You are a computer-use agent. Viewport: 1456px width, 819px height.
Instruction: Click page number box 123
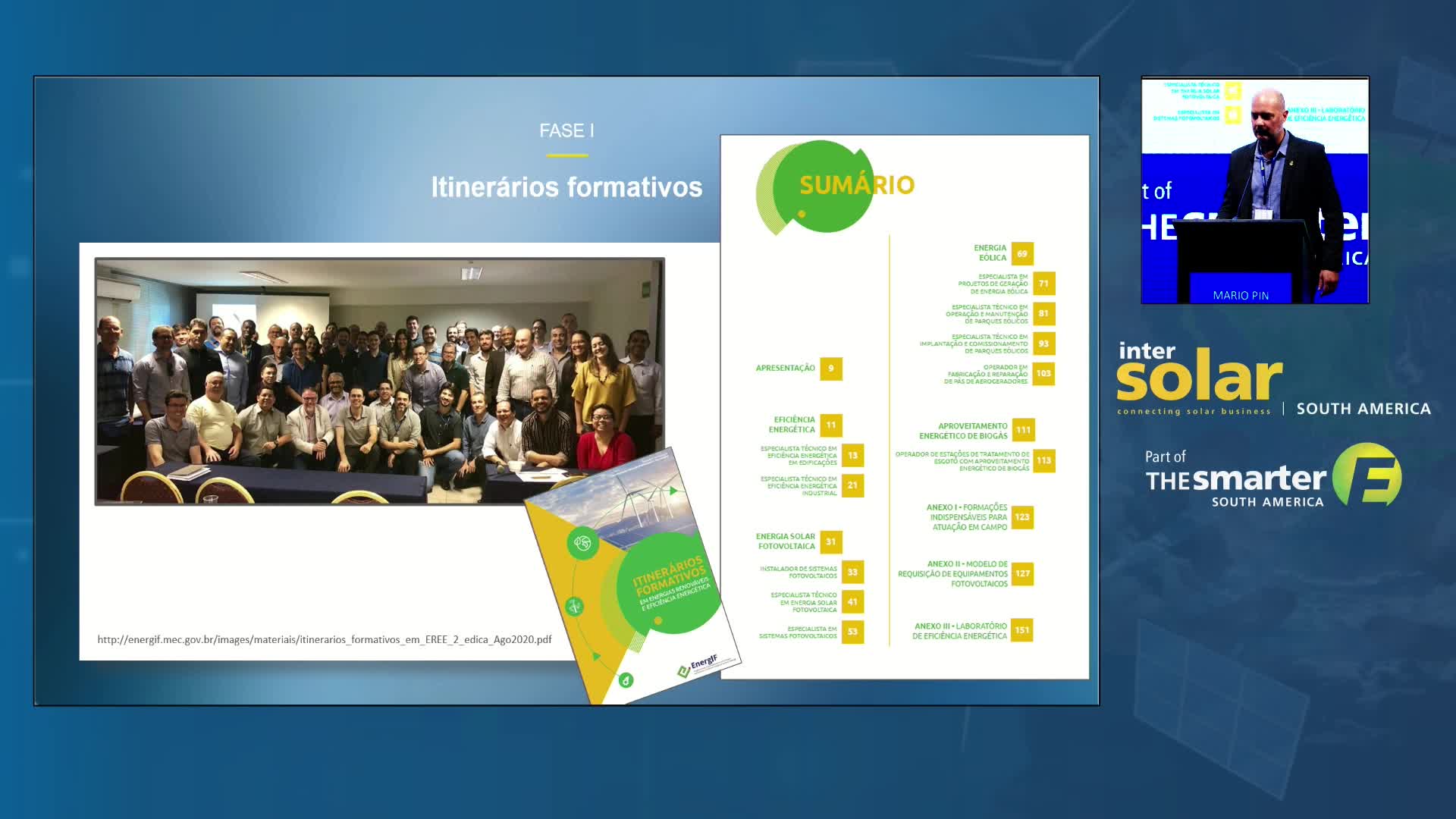pyautogui.click(x=1022, y=517)
